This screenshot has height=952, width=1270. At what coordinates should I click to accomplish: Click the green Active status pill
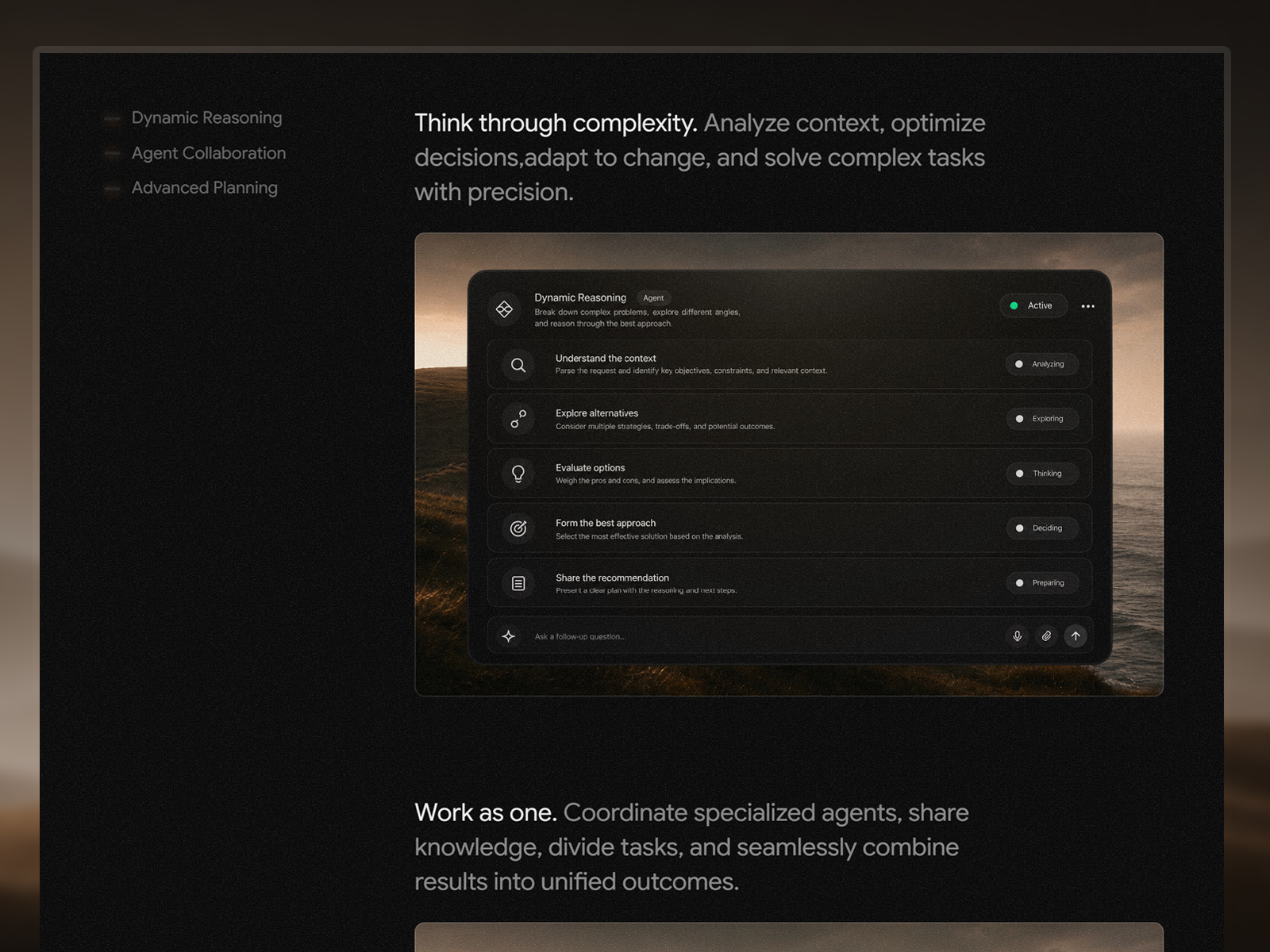point(1033,305)
